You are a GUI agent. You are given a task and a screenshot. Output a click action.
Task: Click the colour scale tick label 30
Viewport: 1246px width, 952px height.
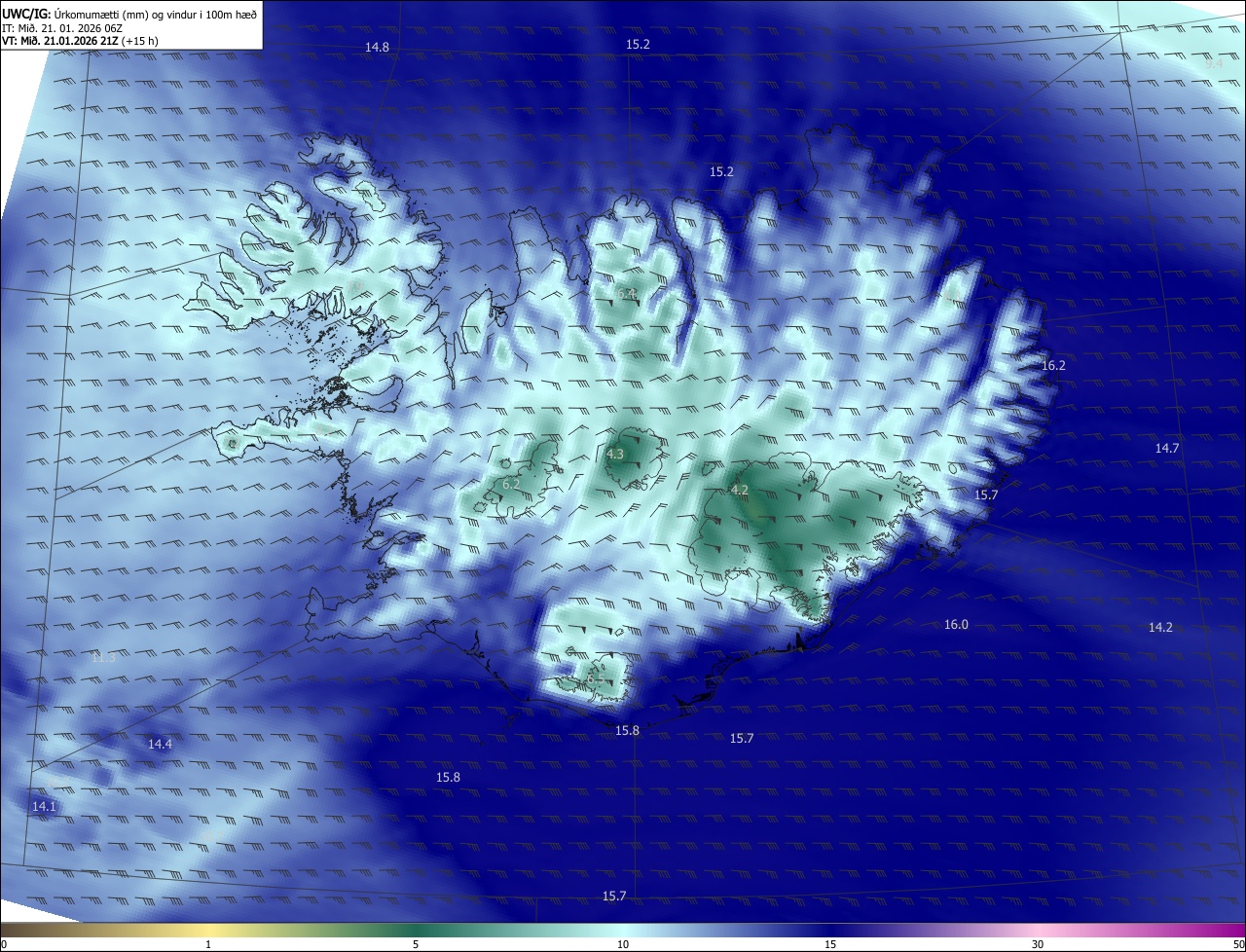pos(1038,945)
